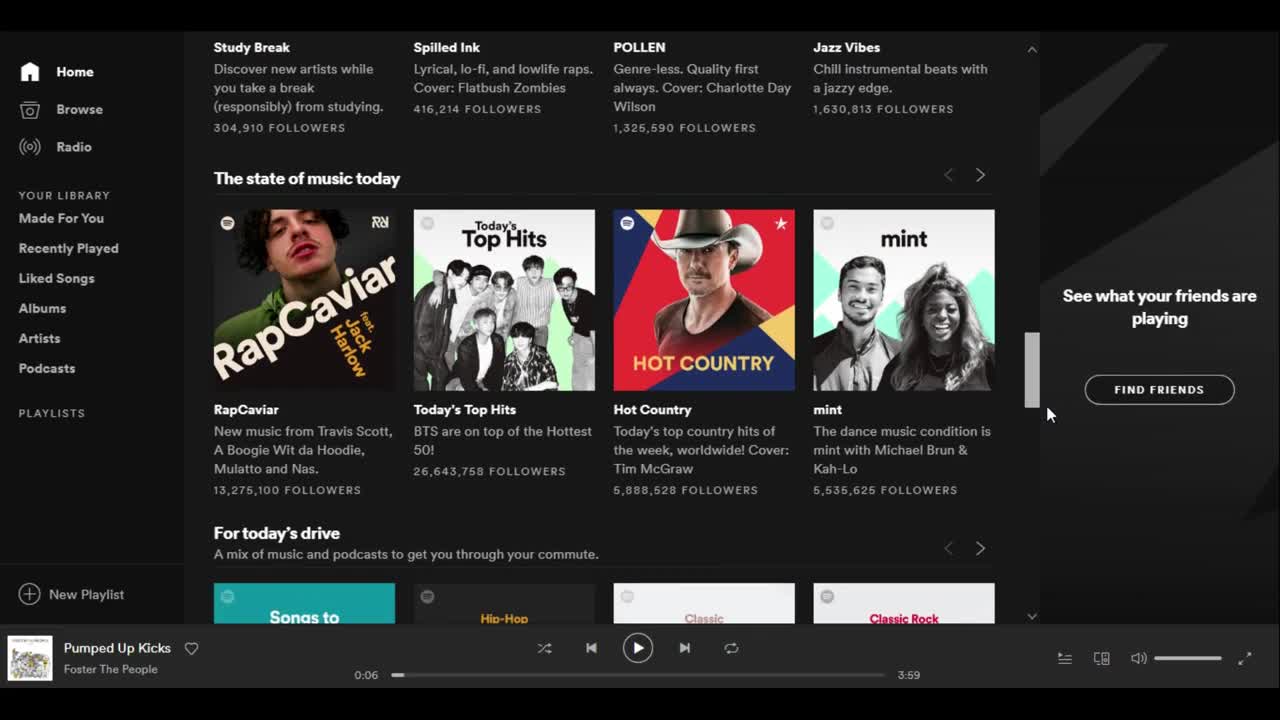
Task: Open the mint playlist cover
Action: (904, 300)
